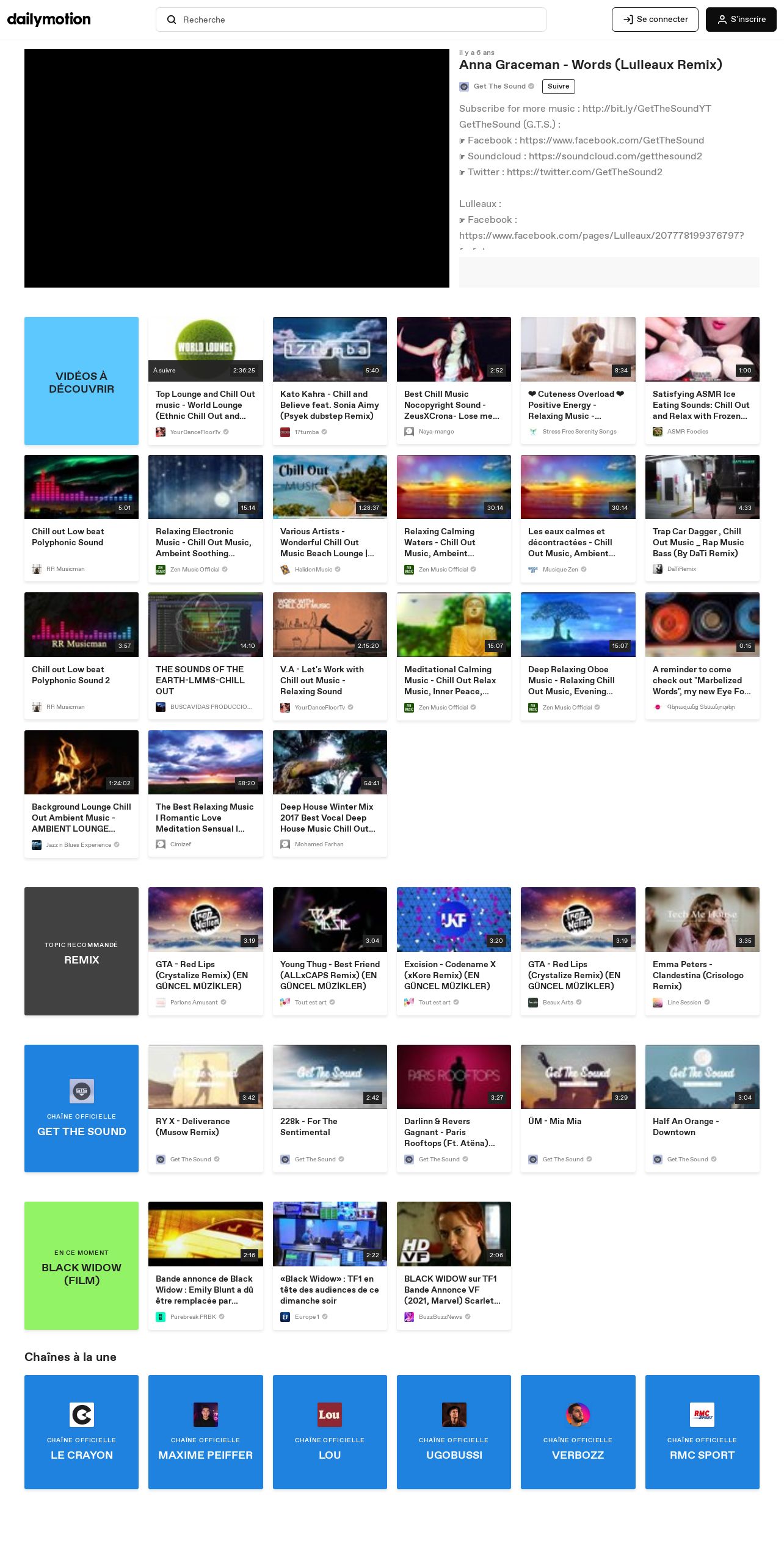This screenshot has height=1568, width=784.
Task: Open the Paris Rooftops video thumbnail
Action: point(454,1076)
